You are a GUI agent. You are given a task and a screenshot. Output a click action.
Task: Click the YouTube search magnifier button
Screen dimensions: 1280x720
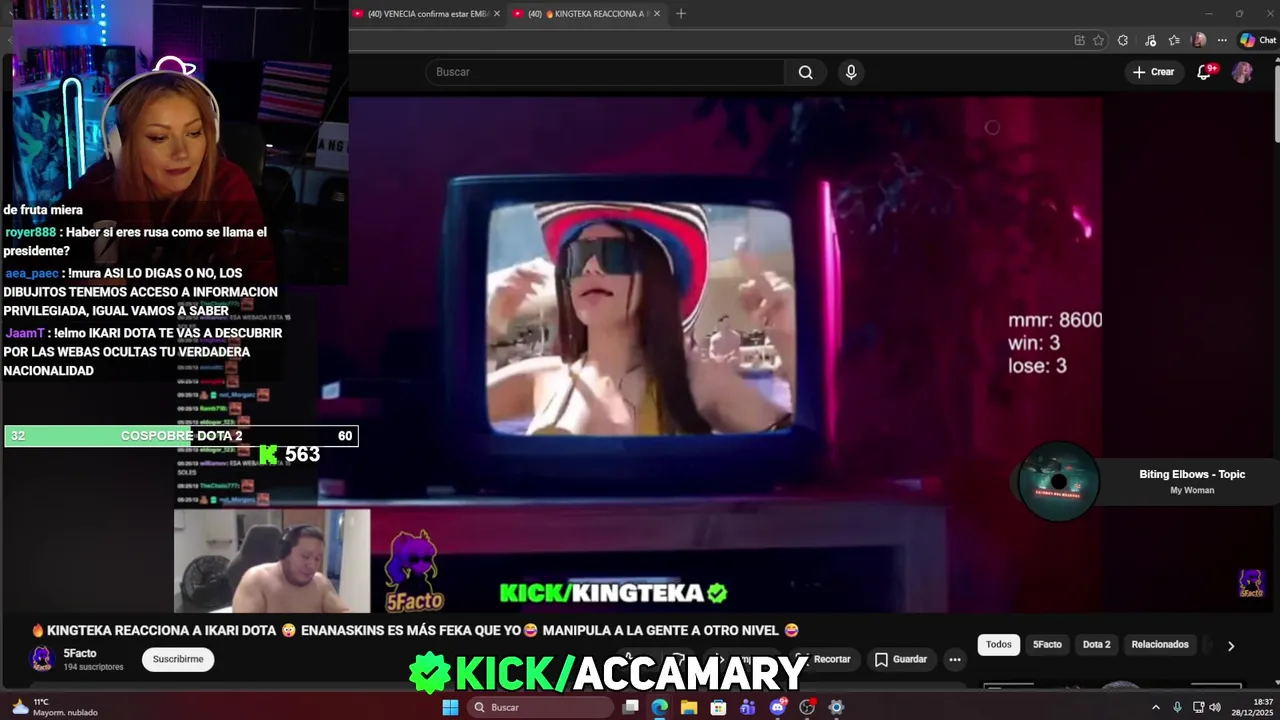pyautogui.click(x=805, y=72)
